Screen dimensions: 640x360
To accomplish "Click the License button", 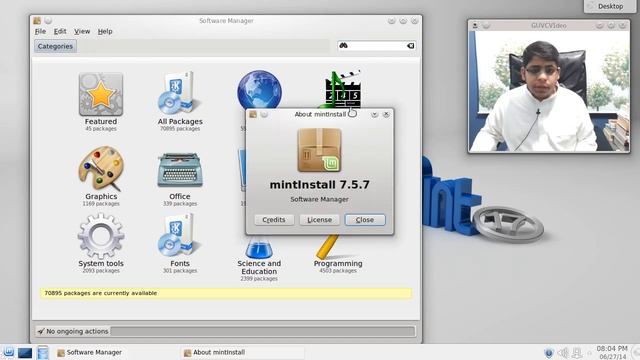I will (x=319, y=220).
